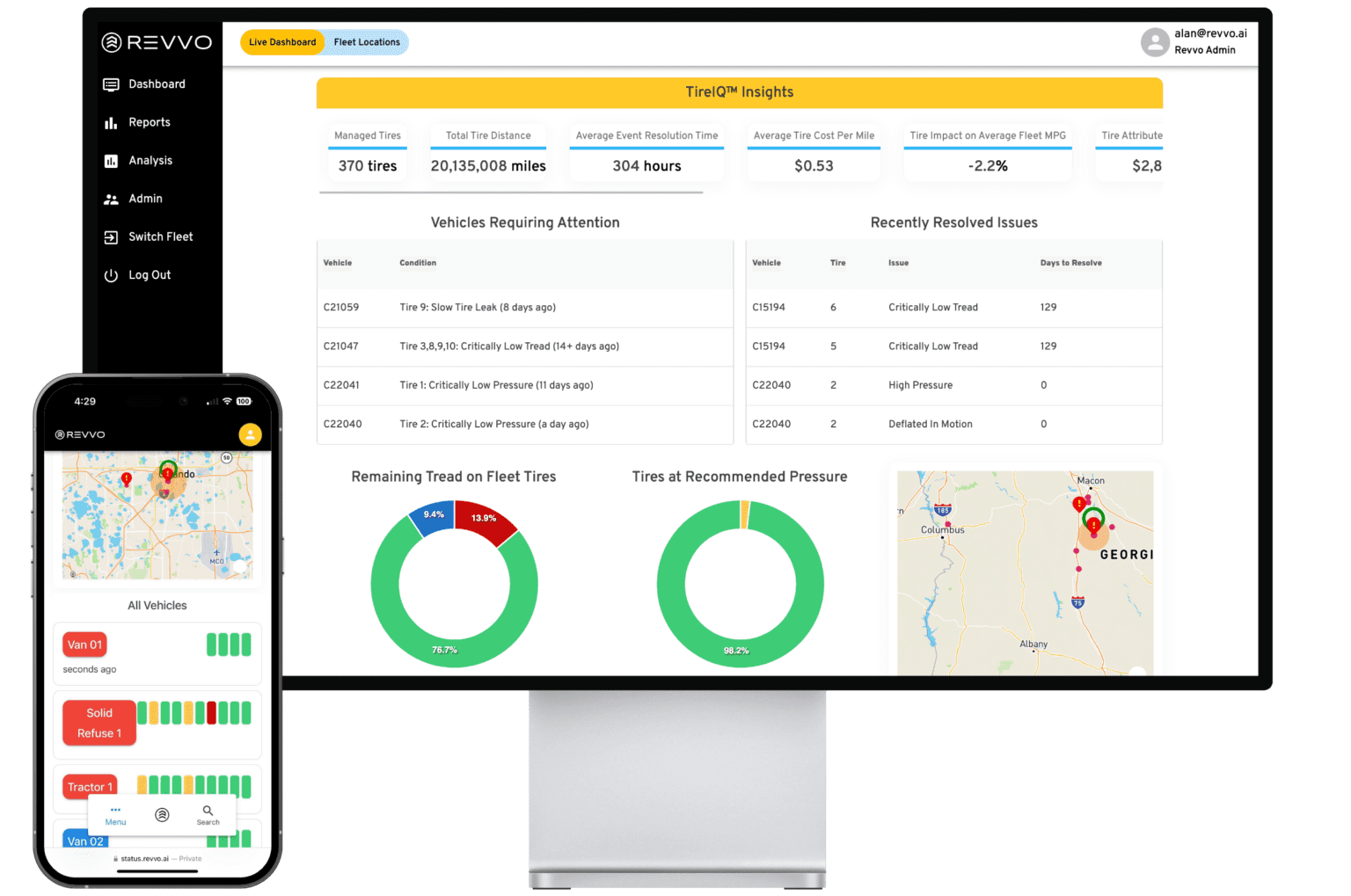Tap the yellow profile avatar on mobile header
Screen dimensions: 1351x896
(250, 434)
